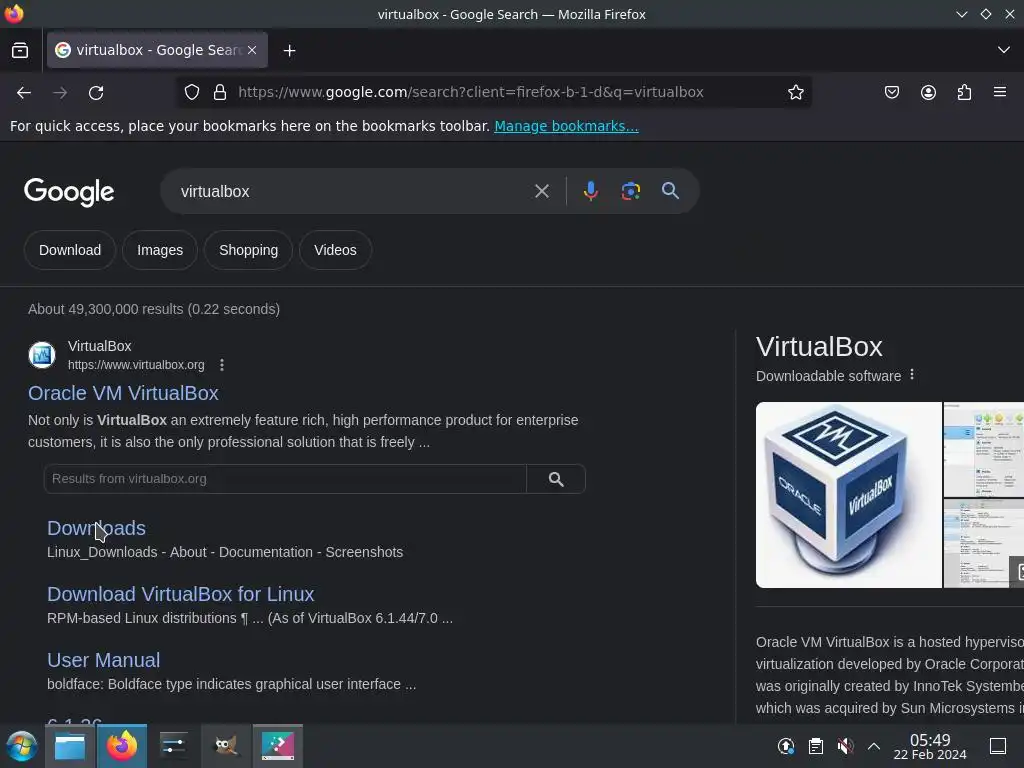Screen dimensions: 1024x768
Task: Select the Shopping filter chip
Action: pos(248,250)
